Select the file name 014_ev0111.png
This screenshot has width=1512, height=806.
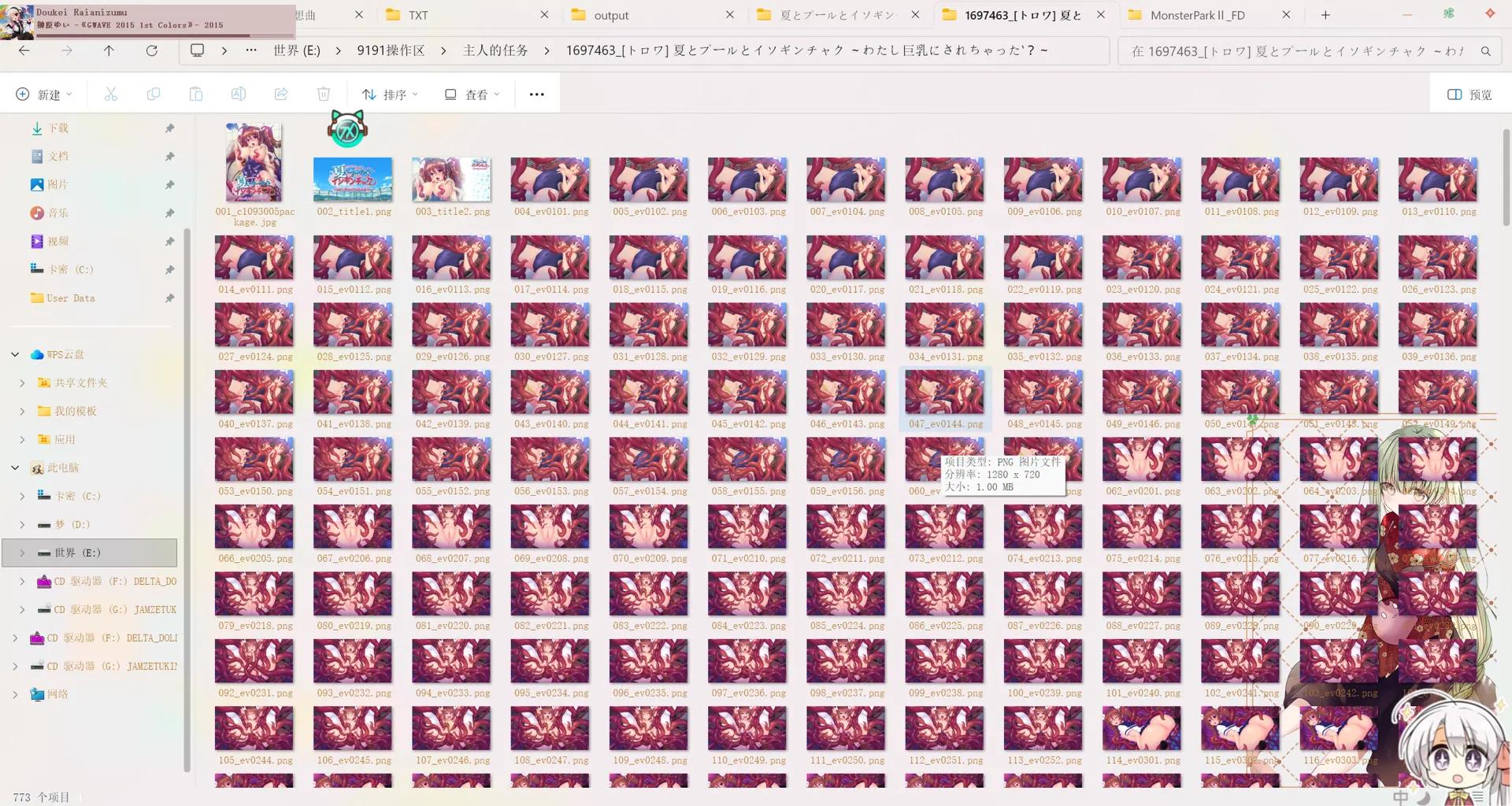point(255,290)
